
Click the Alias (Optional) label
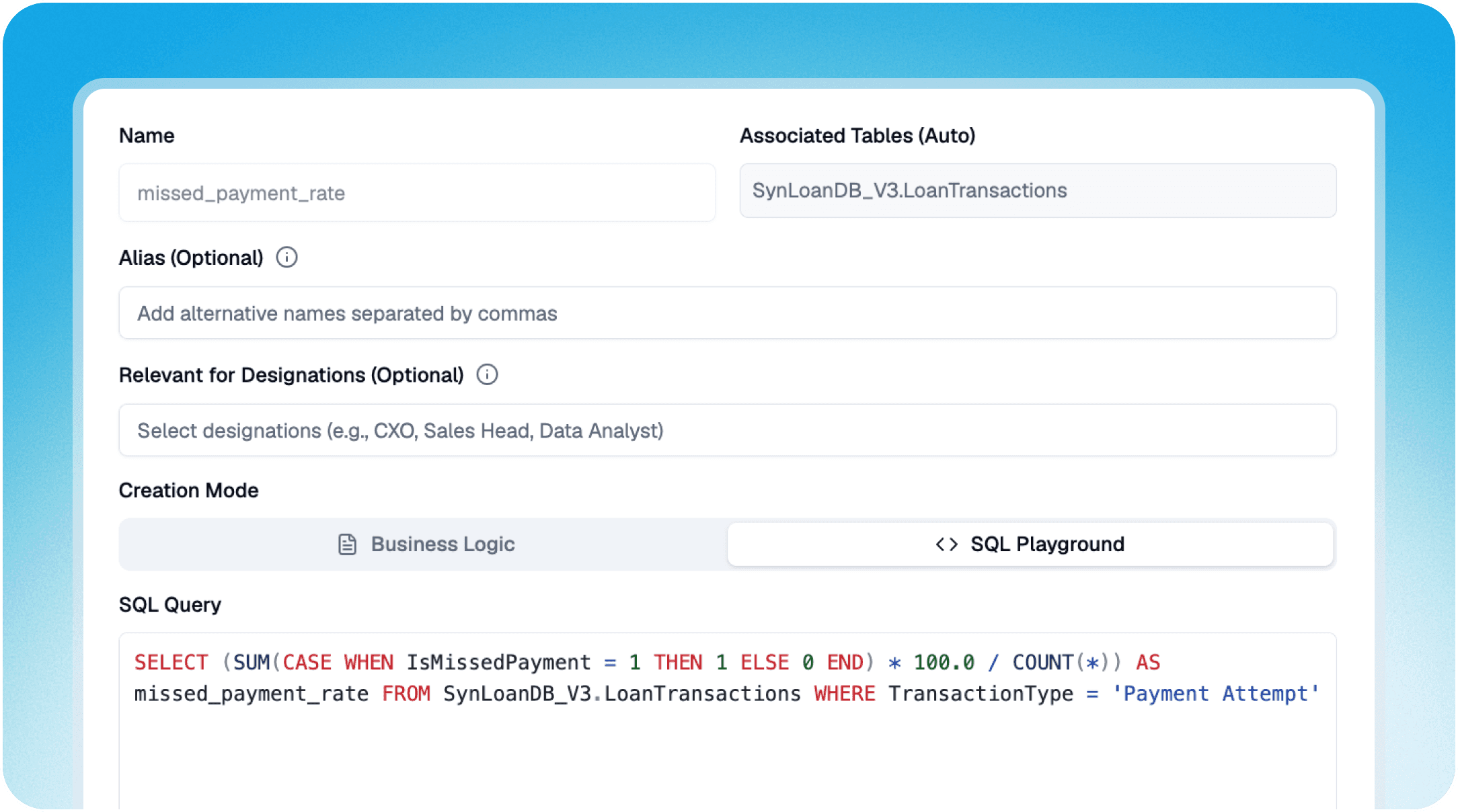191,257
